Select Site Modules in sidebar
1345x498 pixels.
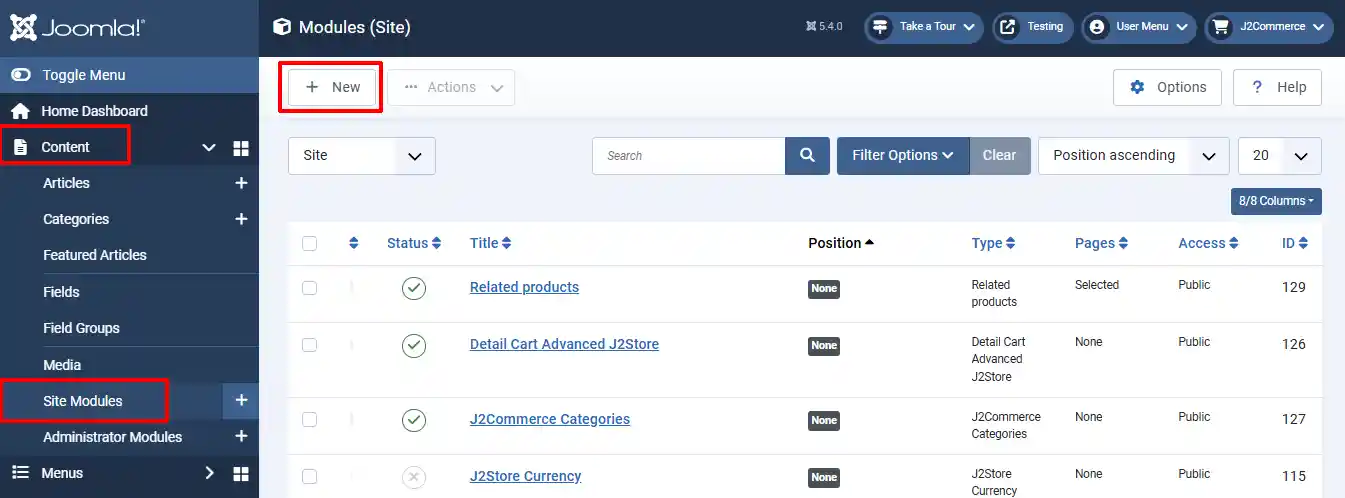click(x=83, y=401)
